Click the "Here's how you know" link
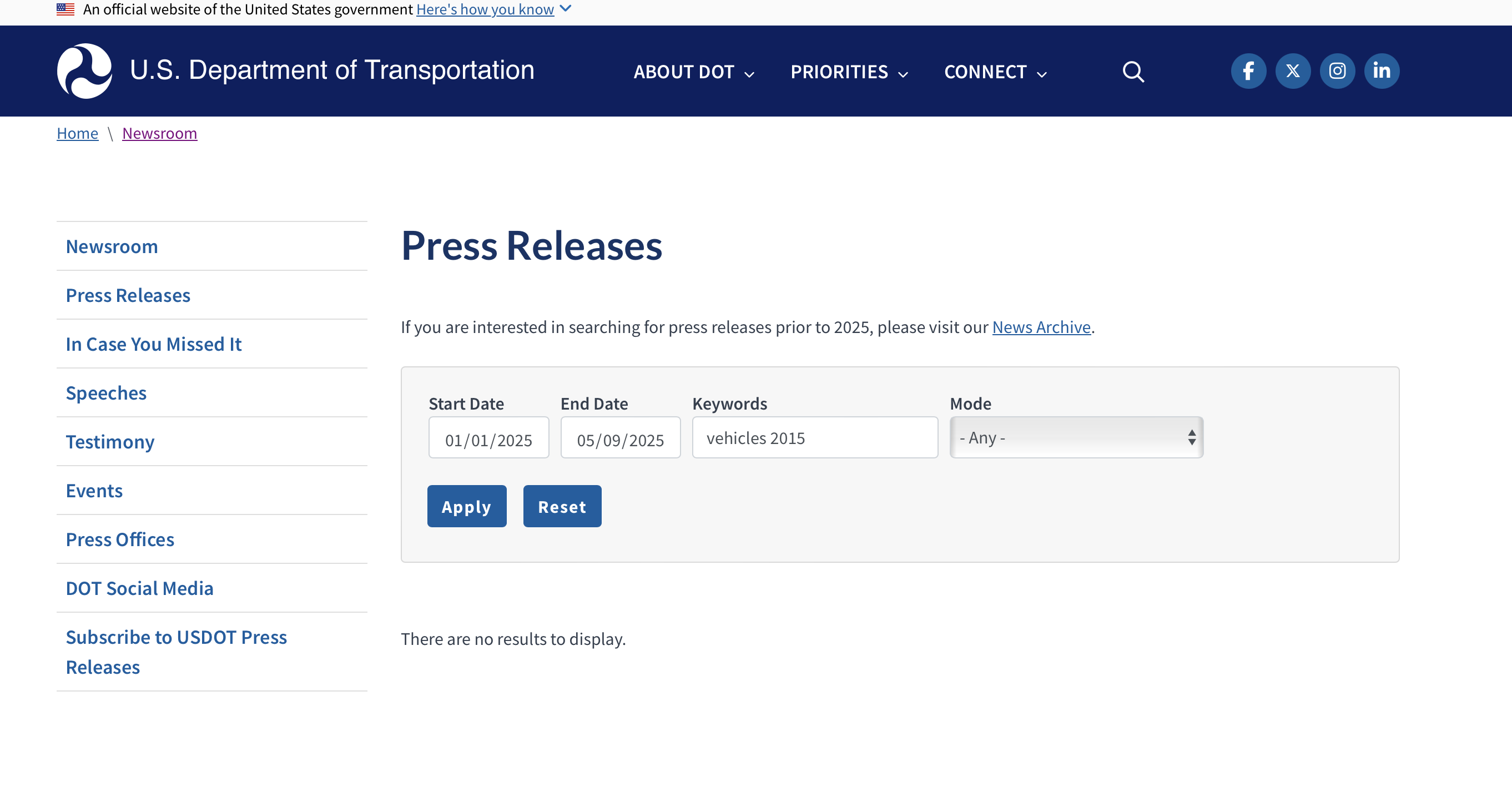Screen dimensions: 1512x787 (x=485, y=9)
